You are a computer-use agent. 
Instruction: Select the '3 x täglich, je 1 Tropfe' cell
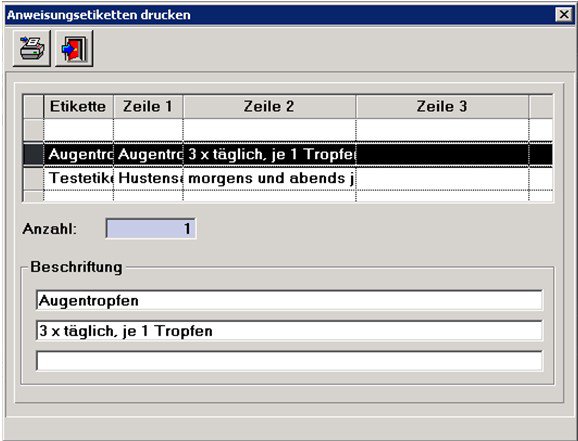pyautogui.click(x=269, y=154)
